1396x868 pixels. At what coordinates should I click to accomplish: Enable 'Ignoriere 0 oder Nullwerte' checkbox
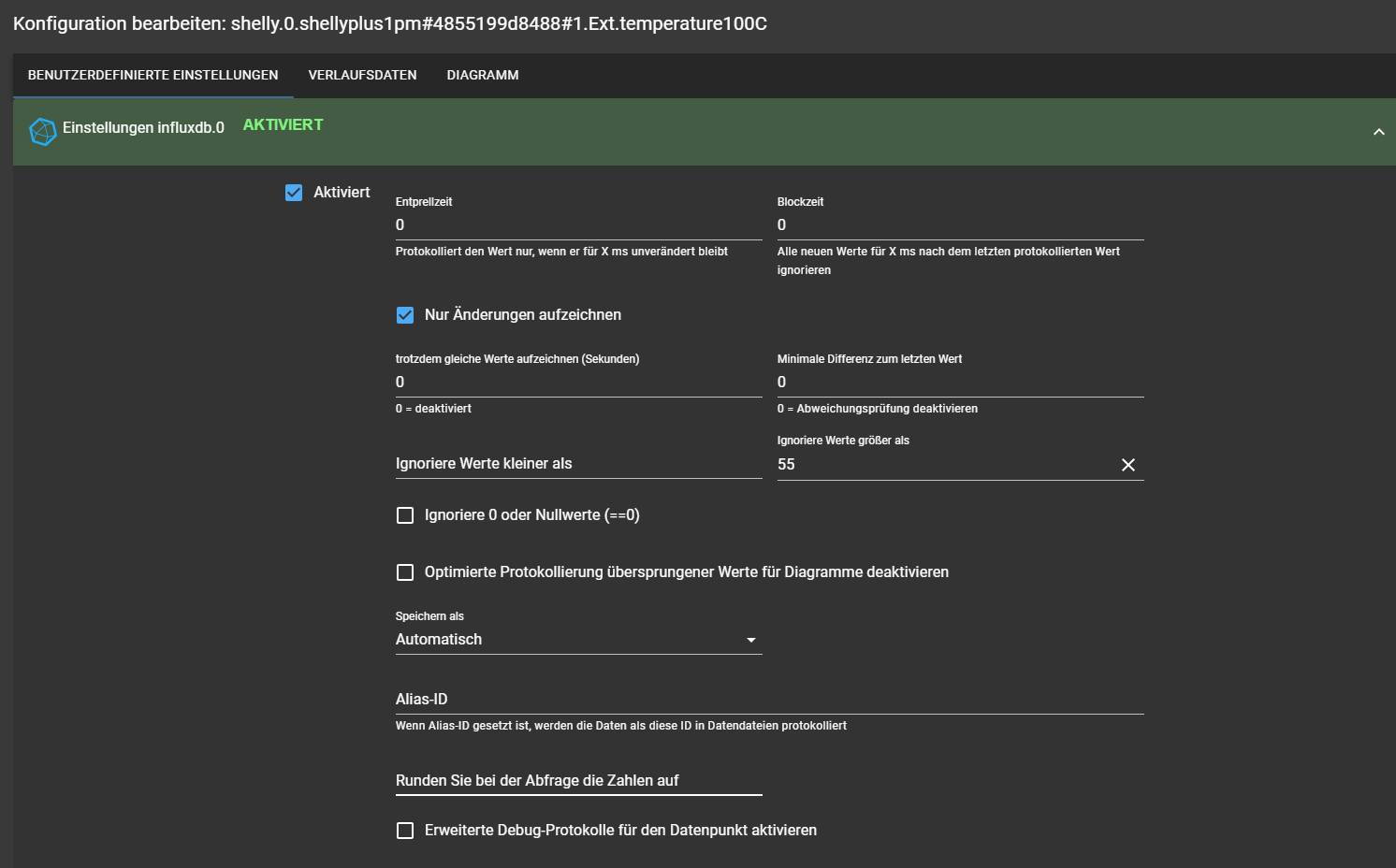(405, 515)
